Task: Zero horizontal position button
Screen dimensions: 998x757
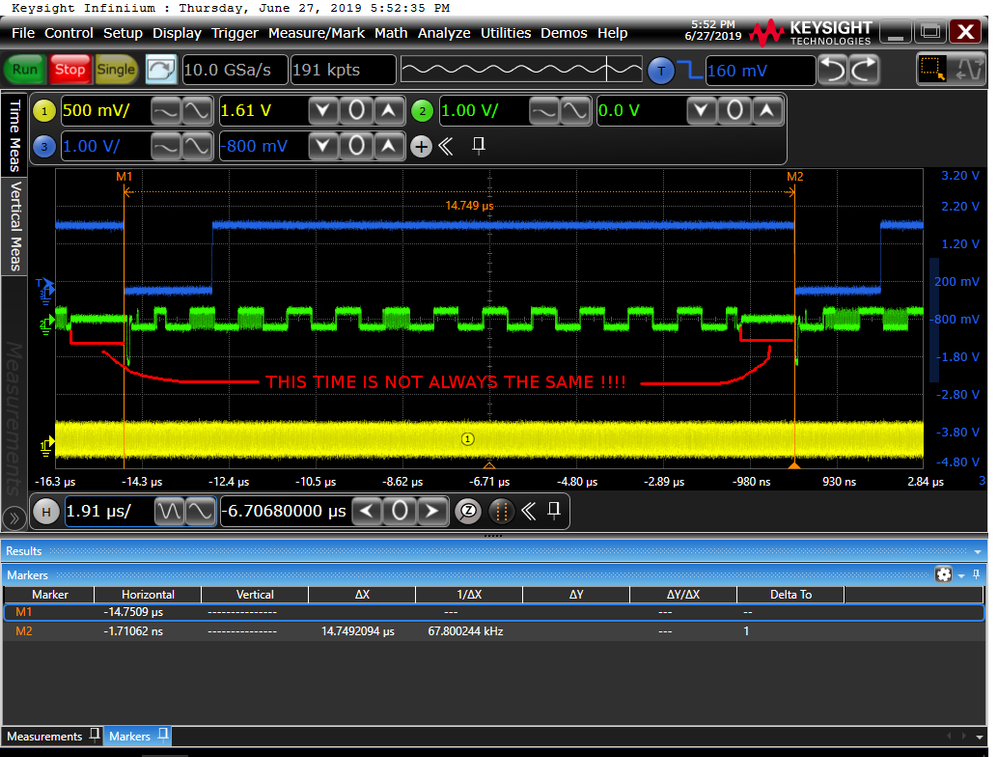Action: click(400, 511)
